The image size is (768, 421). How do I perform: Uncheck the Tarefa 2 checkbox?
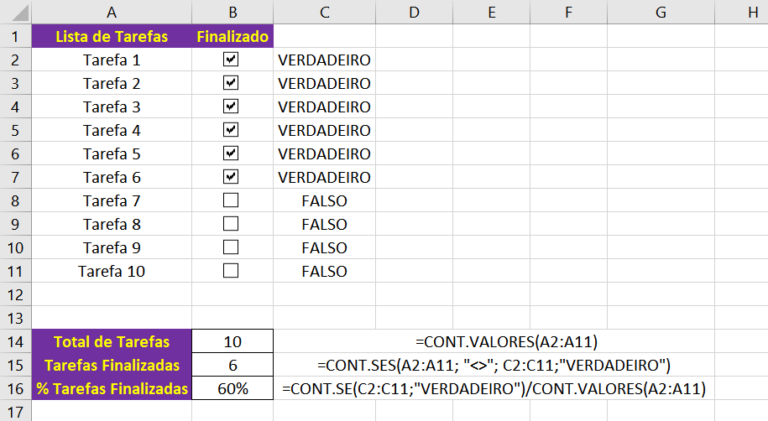(231, 83)
